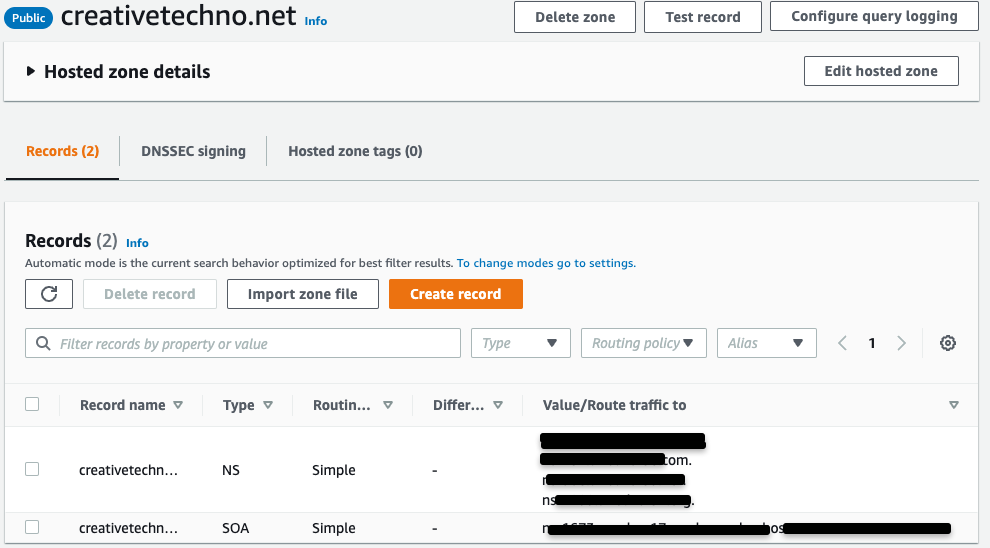Check the NS record row checkbox

click(x=32, y=469)
